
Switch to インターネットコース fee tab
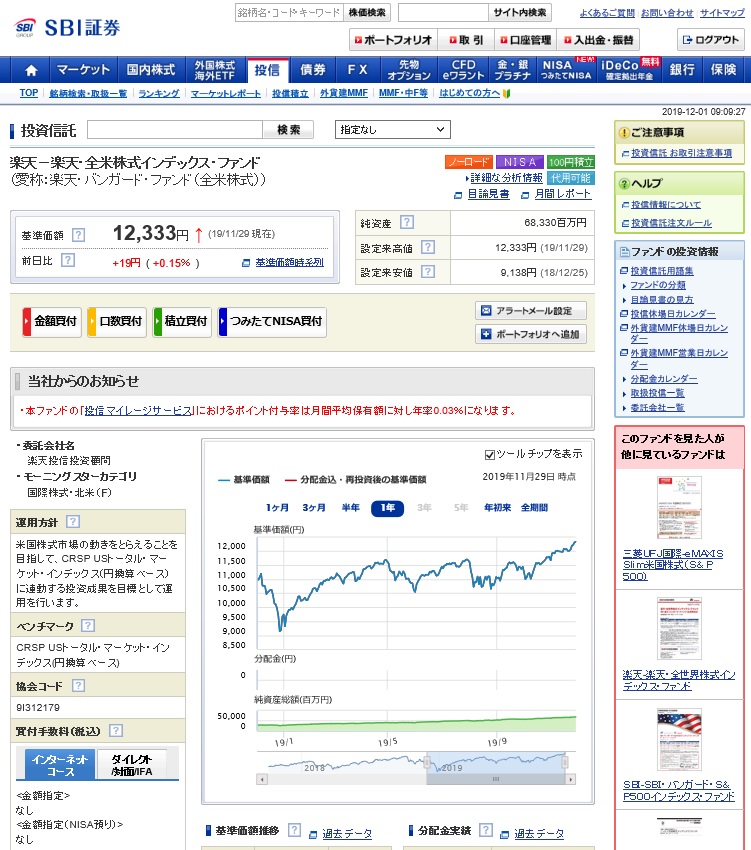tap(60, 765)
